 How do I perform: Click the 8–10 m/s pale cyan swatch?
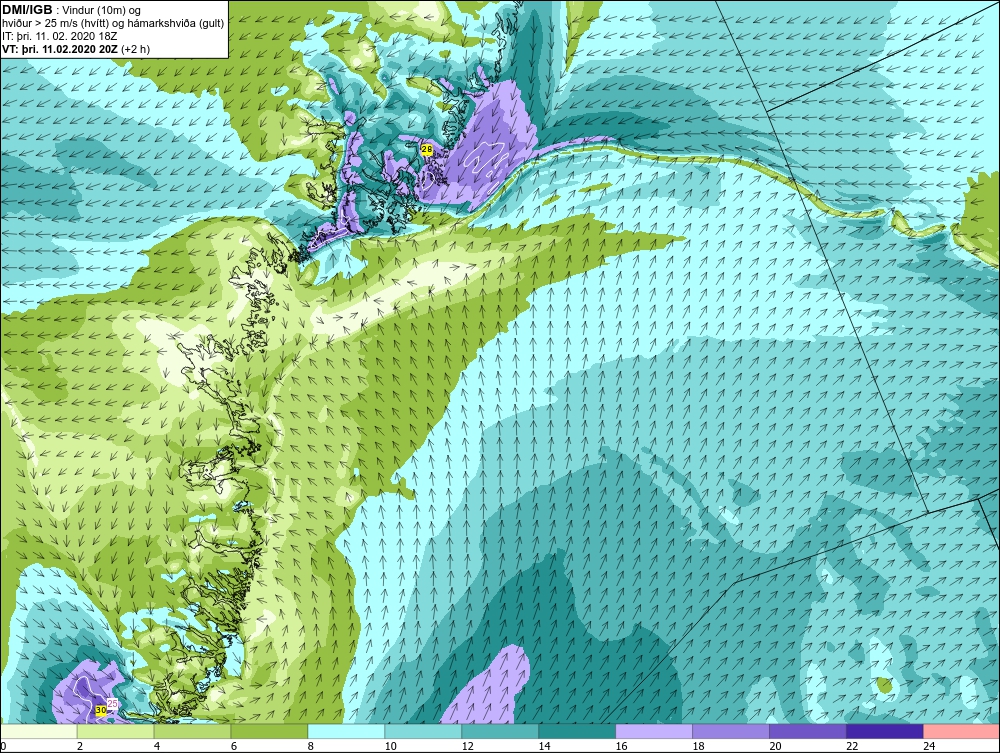click(x=346, y=731)
